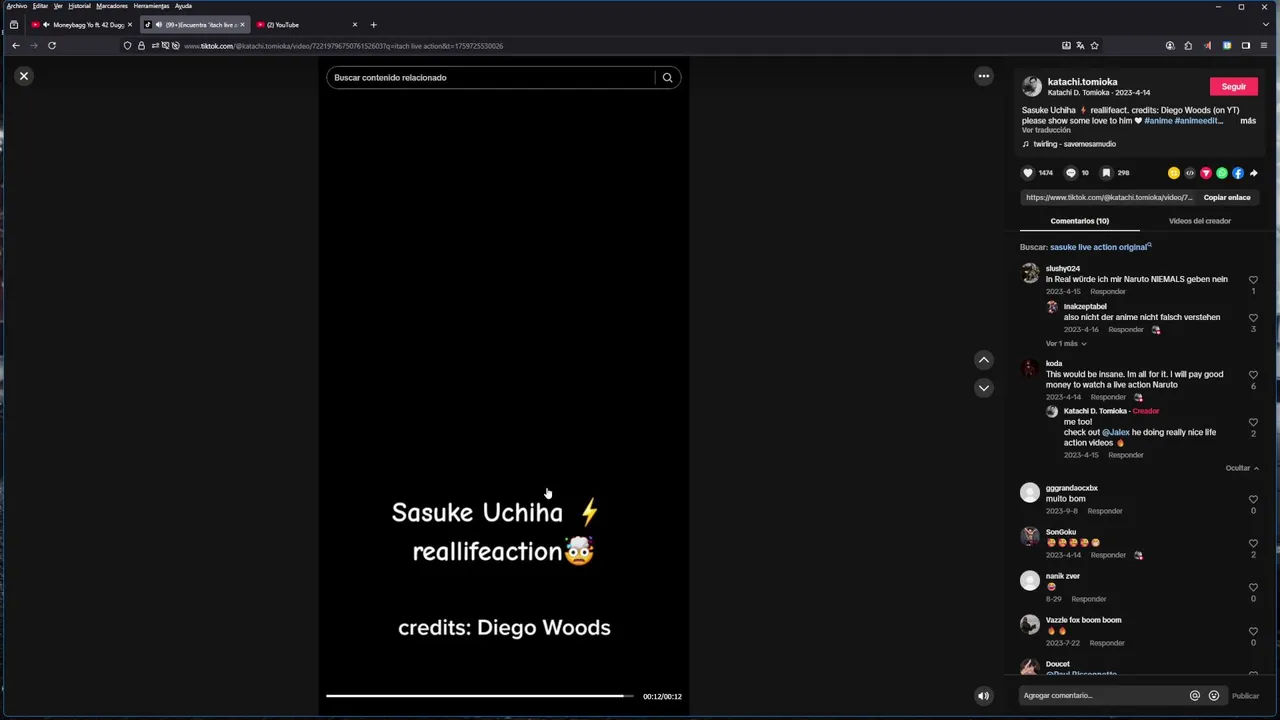Go to previous video with up arrow

click(x=984, y=360)
